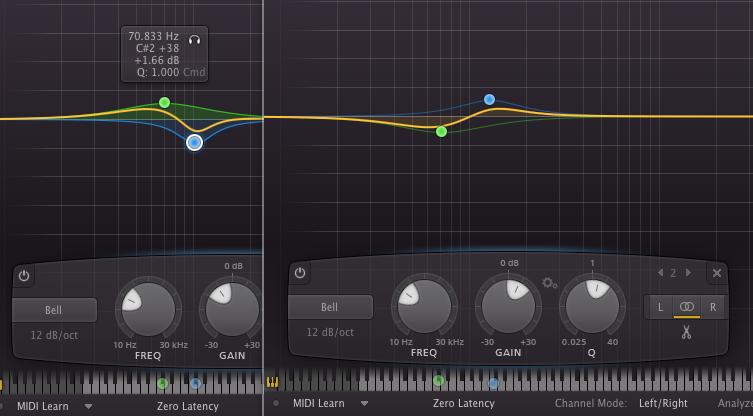Image resolution: width=753 pixels, height=416 pixels.
Task: Select the green EQ node in the right display
Action: tap(441, 132)
